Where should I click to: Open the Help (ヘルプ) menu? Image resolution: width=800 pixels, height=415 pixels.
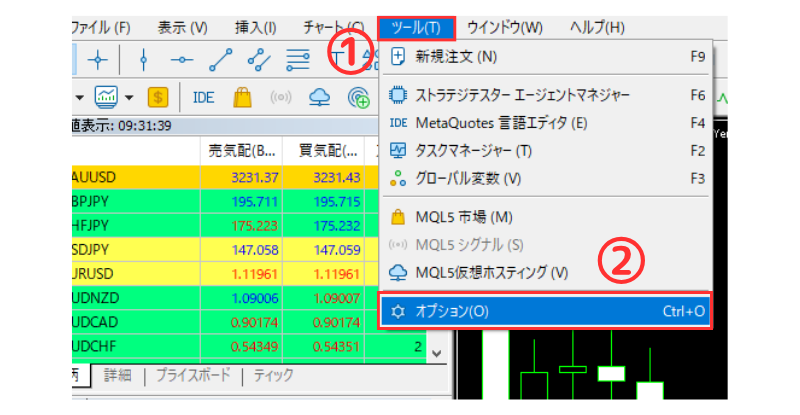click(597, 28)
